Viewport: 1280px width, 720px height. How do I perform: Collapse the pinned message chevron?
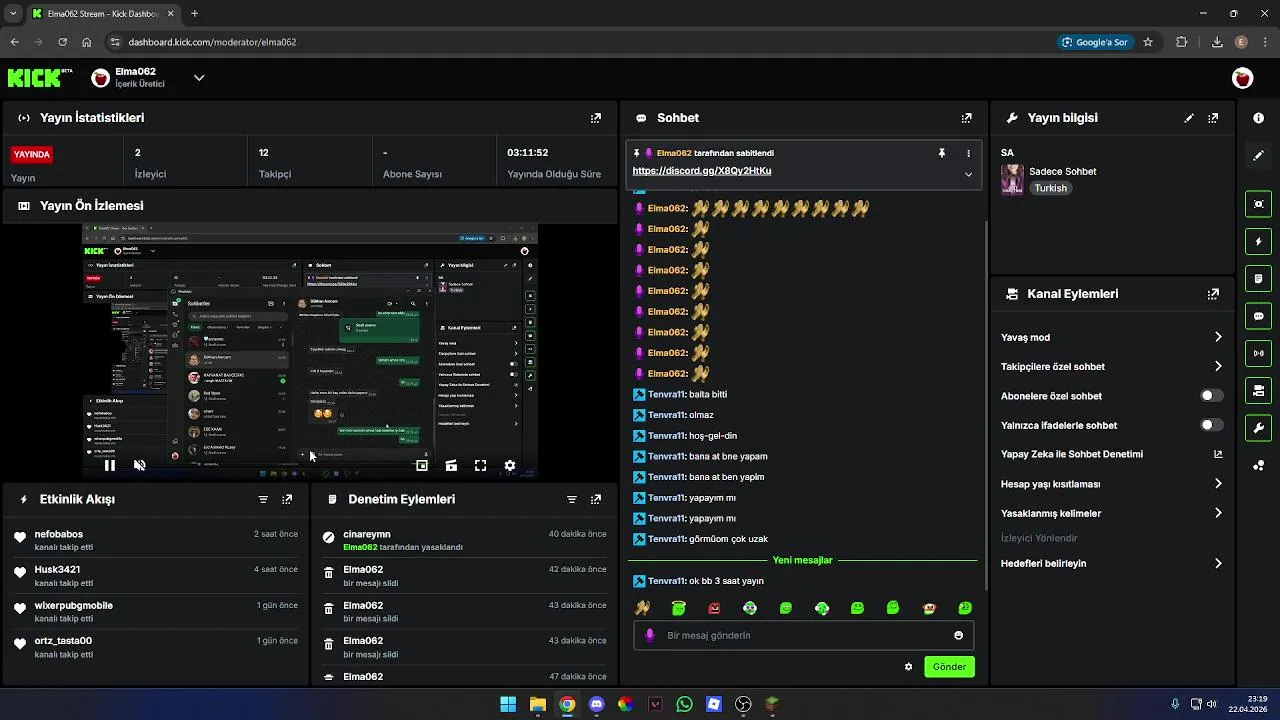[x=968, y=174]
